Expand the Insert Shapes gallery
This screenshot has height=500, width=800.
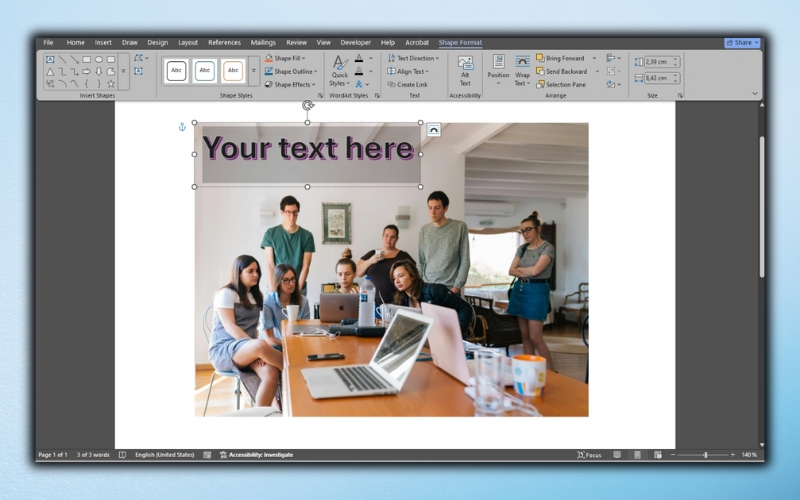pyautogui.click(x=123, y=71)
